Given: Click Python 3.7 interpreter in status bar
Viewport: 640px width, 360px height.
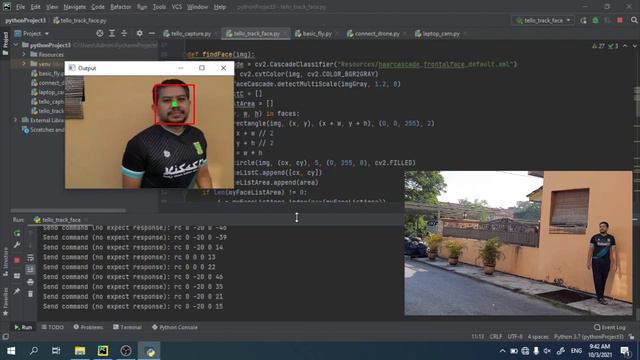Looking at the screenshot, I should pos(588,337).
